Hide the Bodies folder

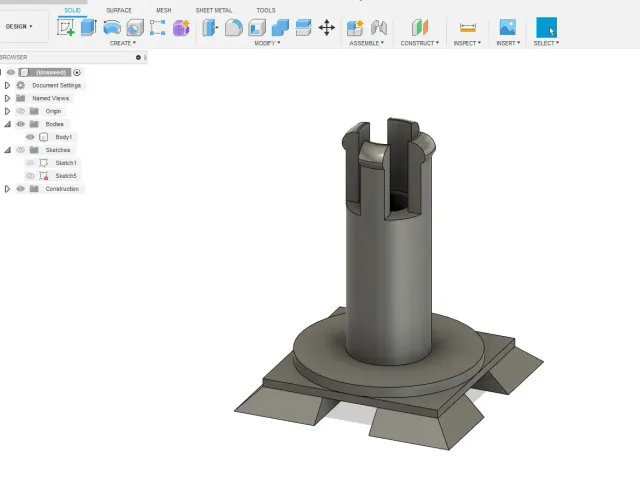click(20, 124)
